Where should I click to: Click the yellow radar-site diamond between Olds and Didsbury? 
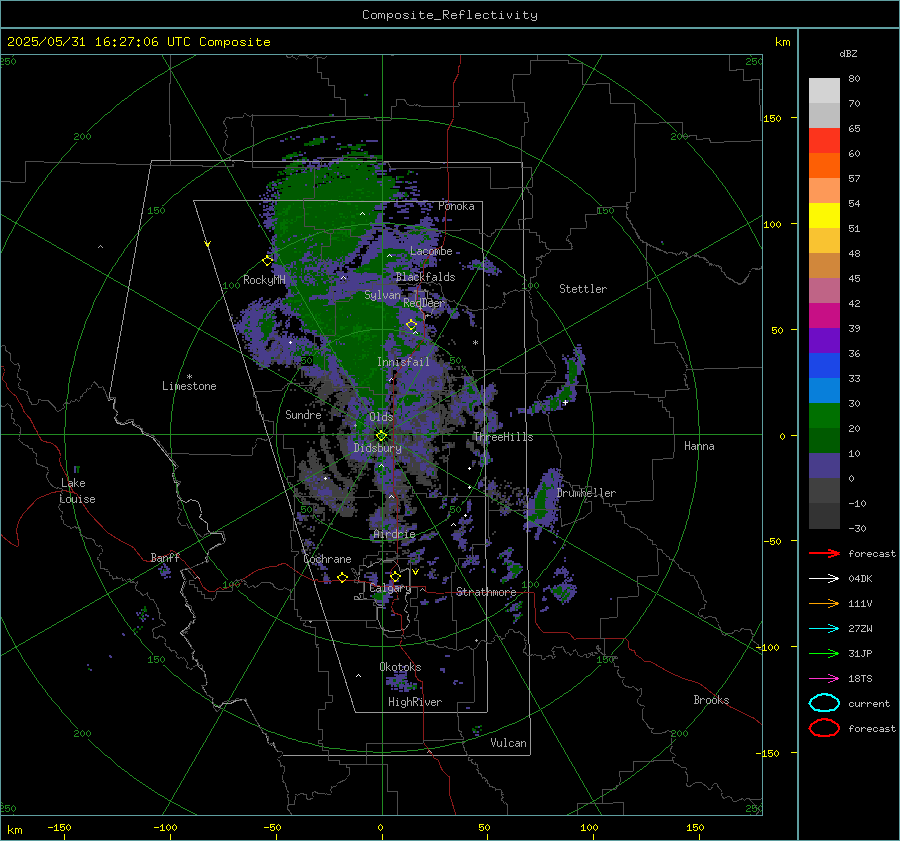[x=381, y=436]
